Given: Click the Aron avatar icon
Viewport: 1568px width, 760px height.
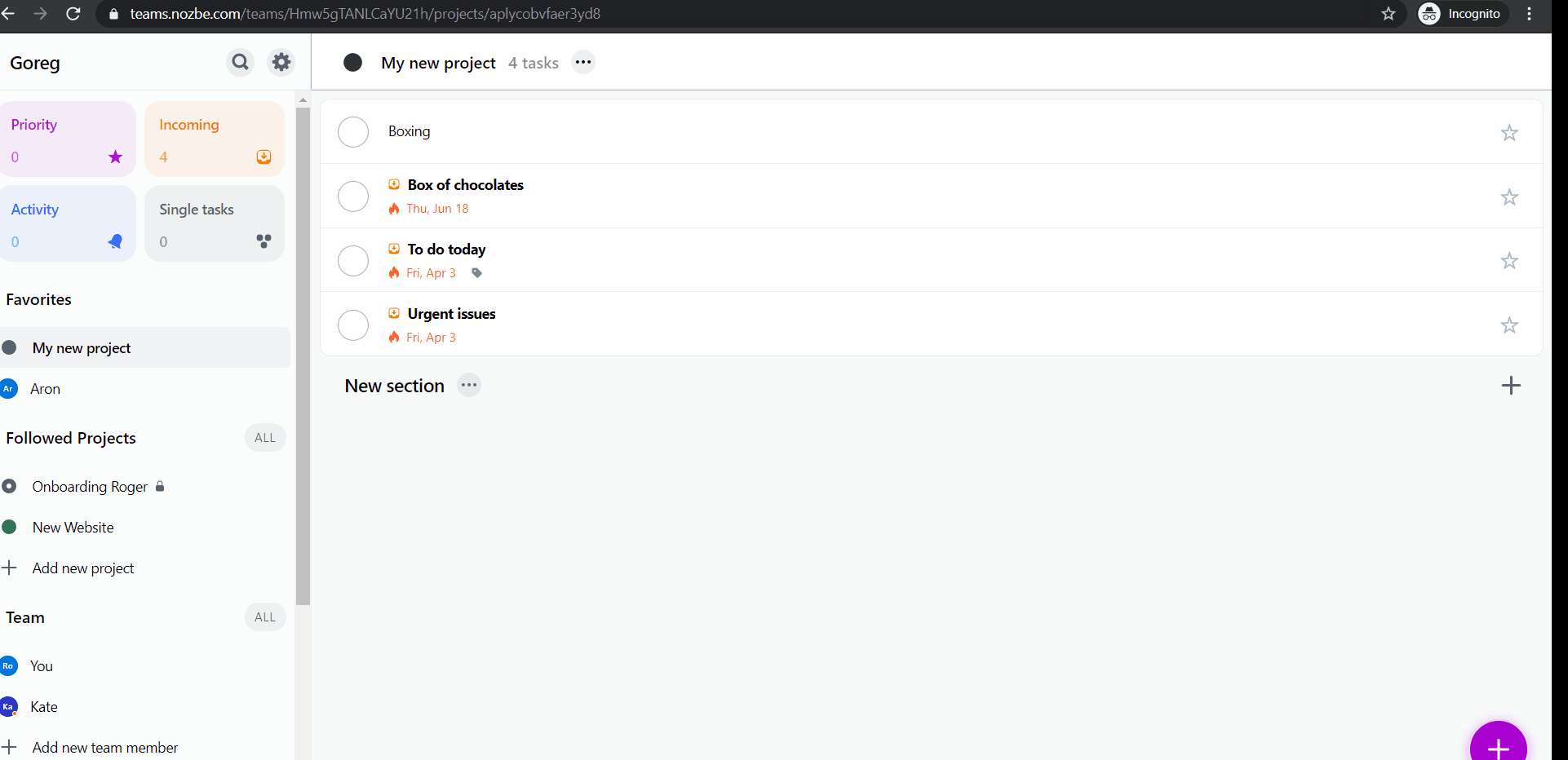Looking at the screenshot, I should pyautogui.click(x=9, y=388).
